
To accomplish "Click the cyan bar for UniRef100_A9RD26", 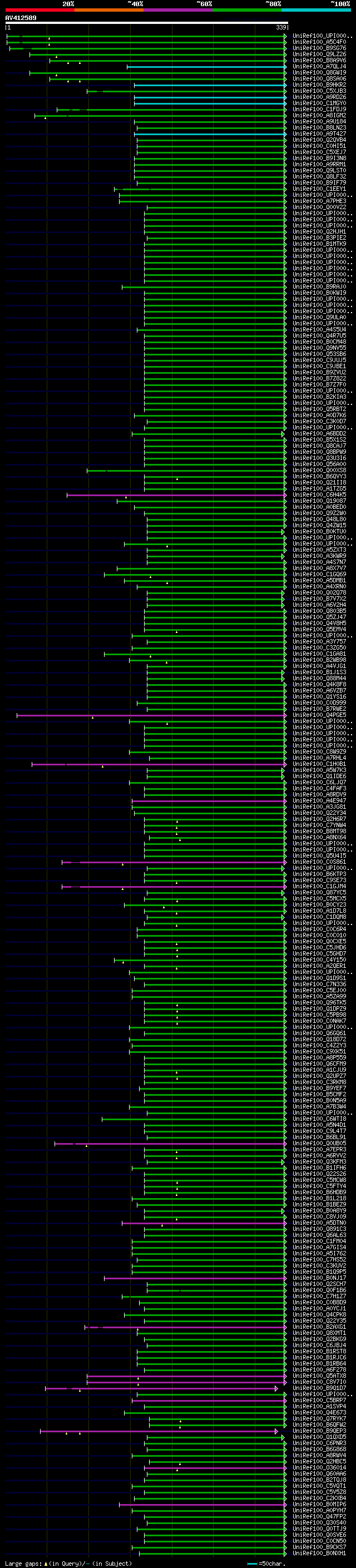I will pos(210,97).
